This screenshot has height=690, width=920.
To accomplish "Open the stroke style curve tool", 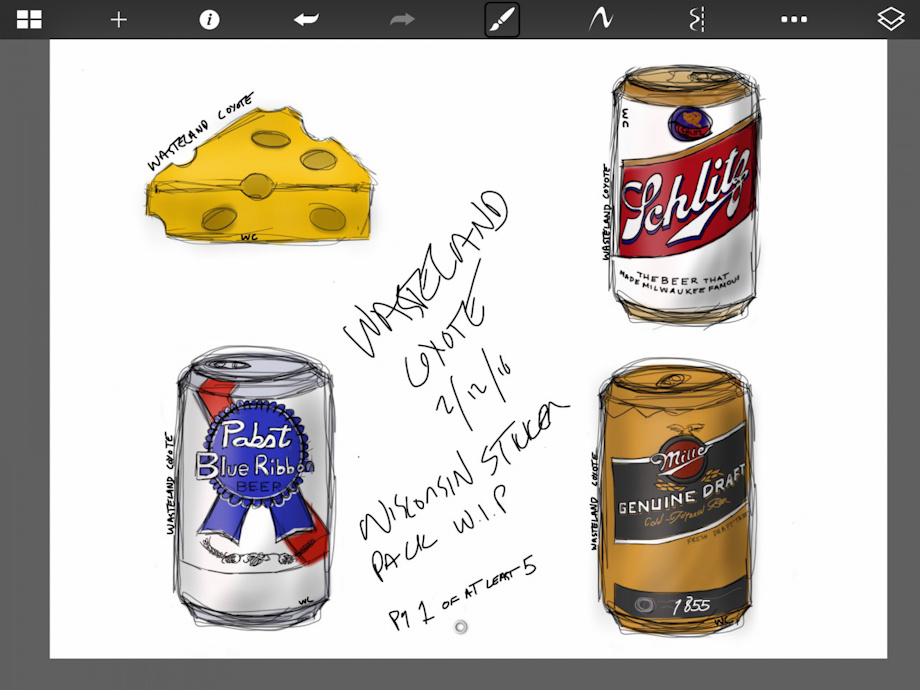I will [x=600, y=19].
